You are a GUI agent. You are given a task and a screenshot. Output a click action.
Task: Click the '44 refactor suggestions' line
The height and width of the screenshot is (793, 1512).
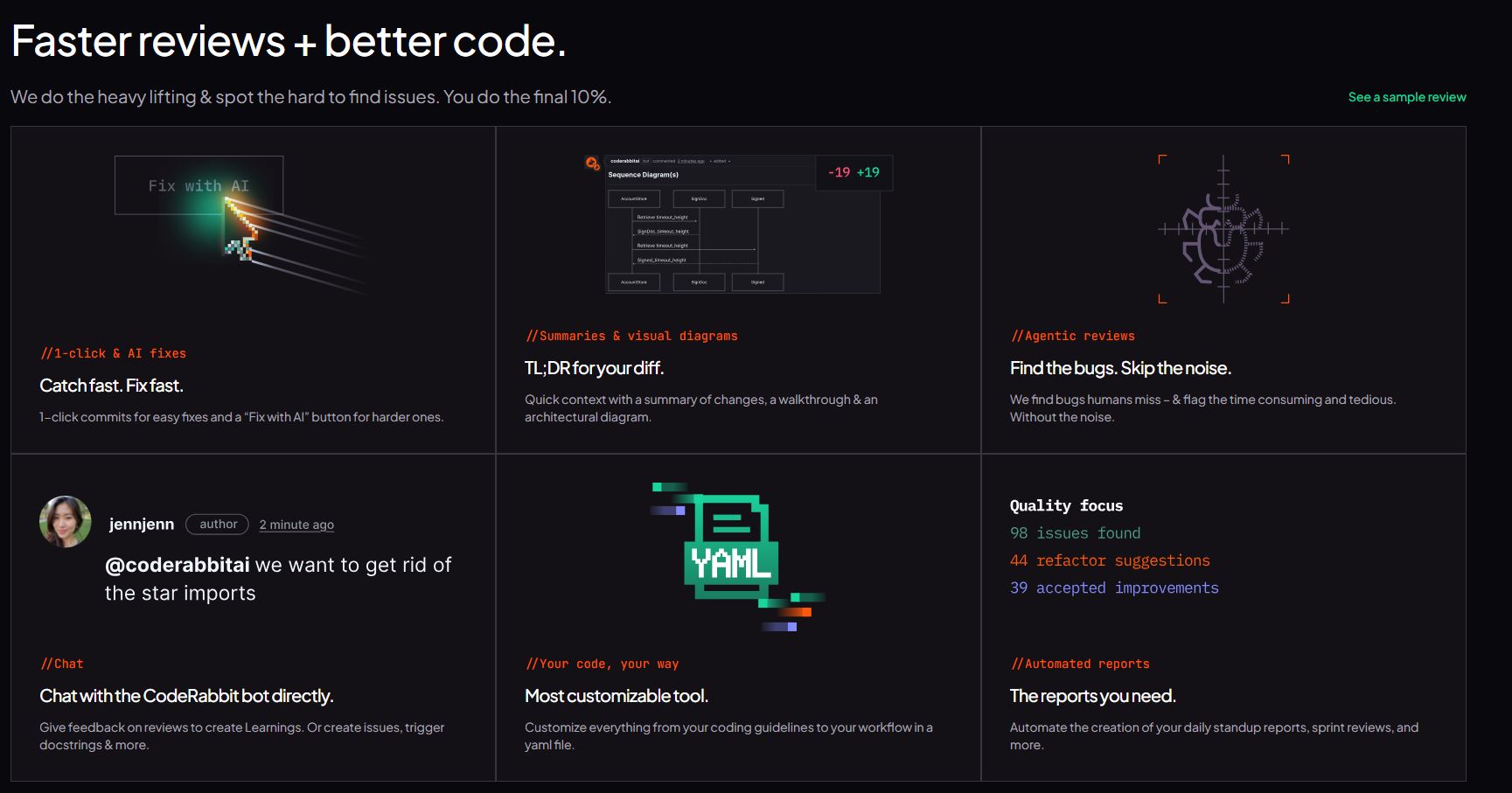(1110, 560)
